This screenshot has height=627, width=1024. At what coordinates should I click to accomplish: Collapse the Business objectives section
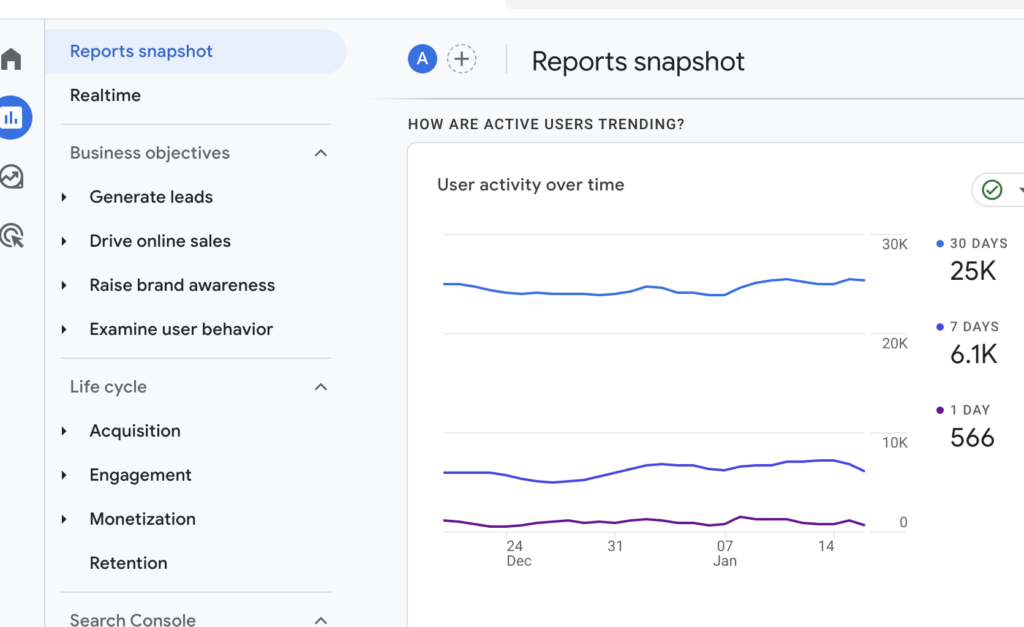point(321,153)
